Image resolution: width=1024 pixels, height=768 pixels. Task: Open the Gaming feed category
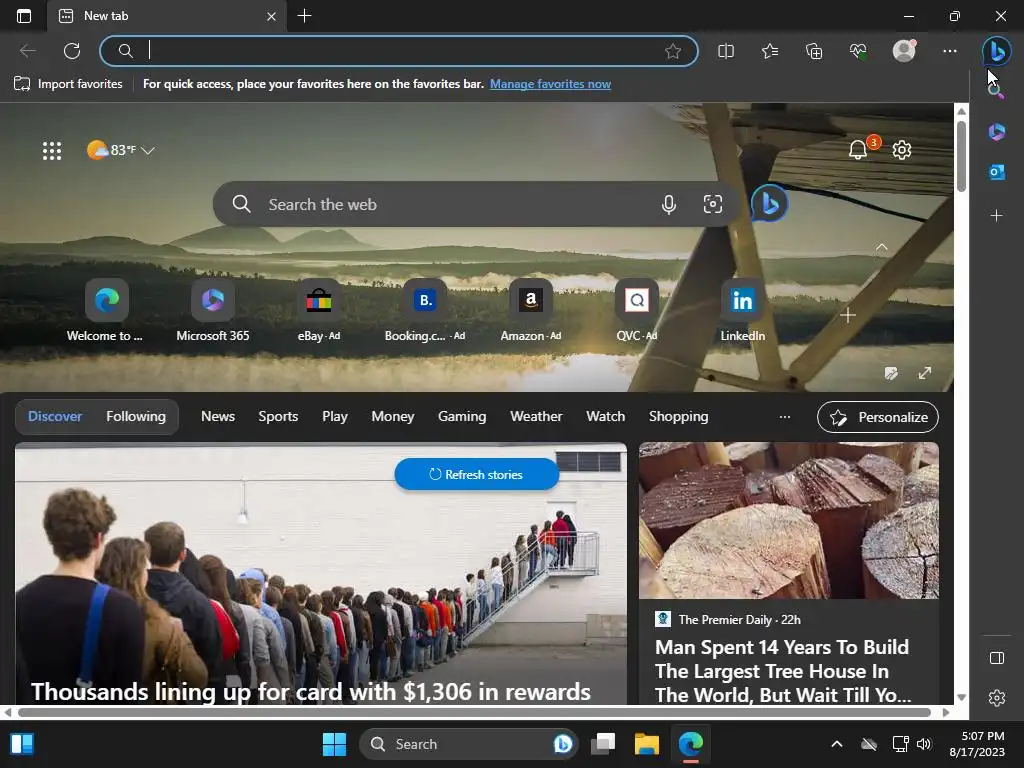point(462,417)
